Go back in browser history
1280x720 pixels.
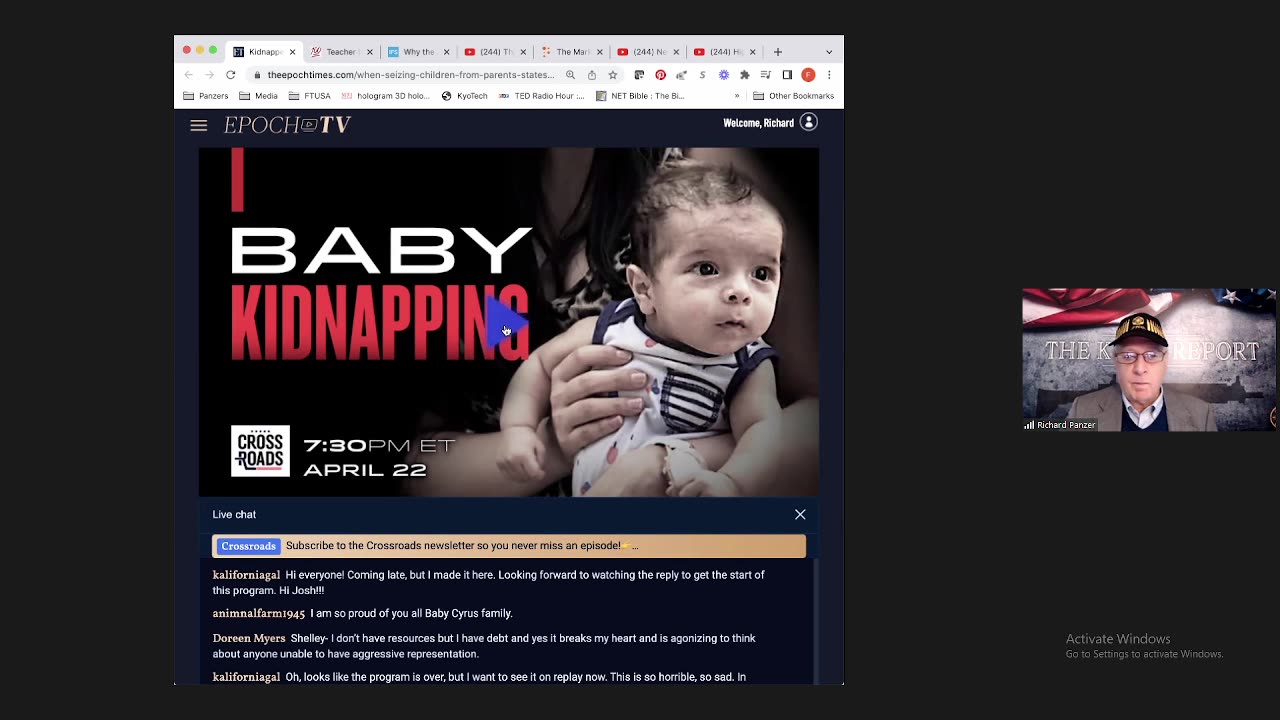coord(188,75)
